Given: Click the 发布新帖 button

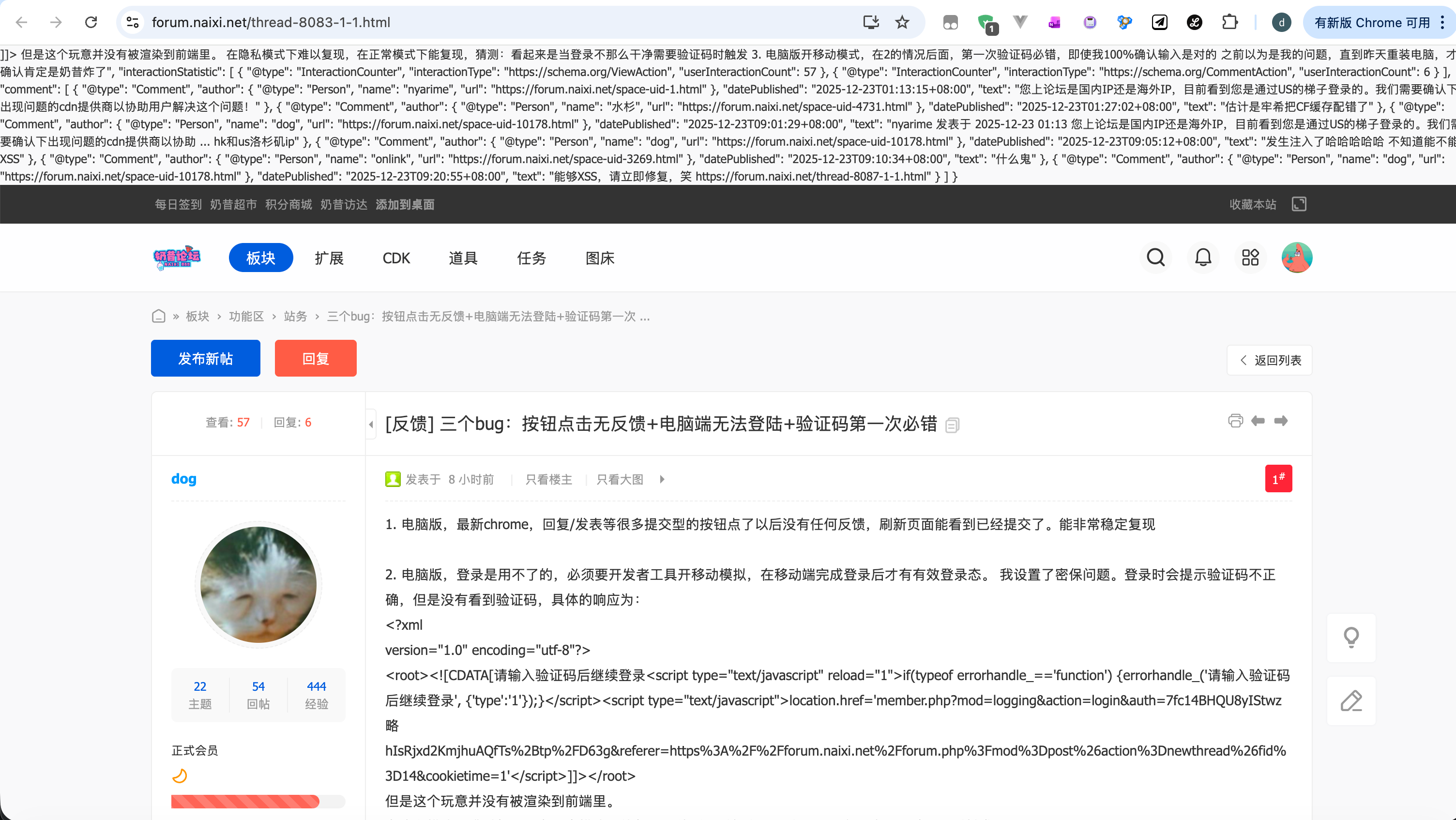Looking at the screenshot, I should pyautogui.click(x=205, y=358).
